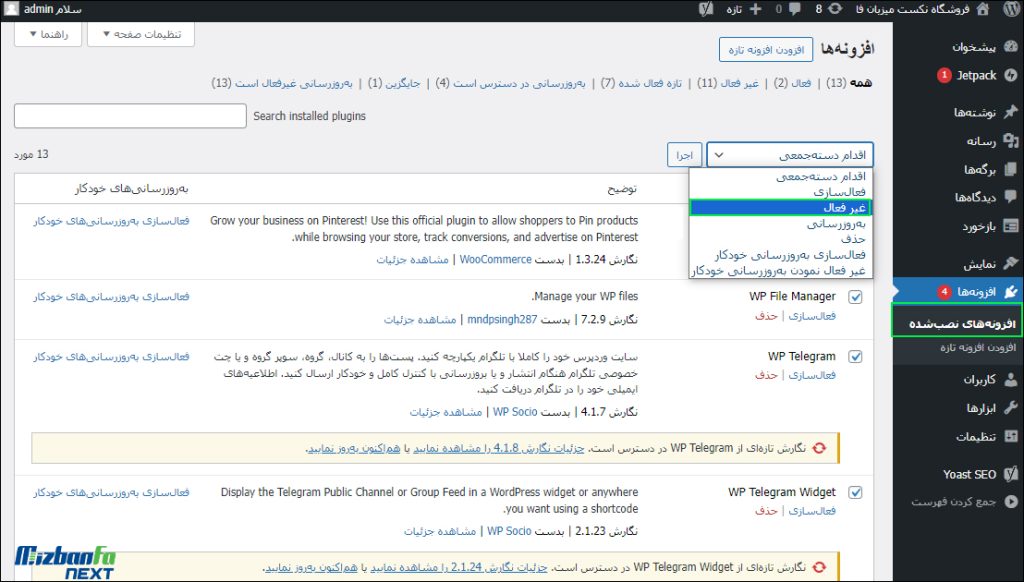The height and width of the screenshot is (582, 1024).
Task: Filter plugins by Inactive (غیر فعال) tab
Action: [739, 83]
